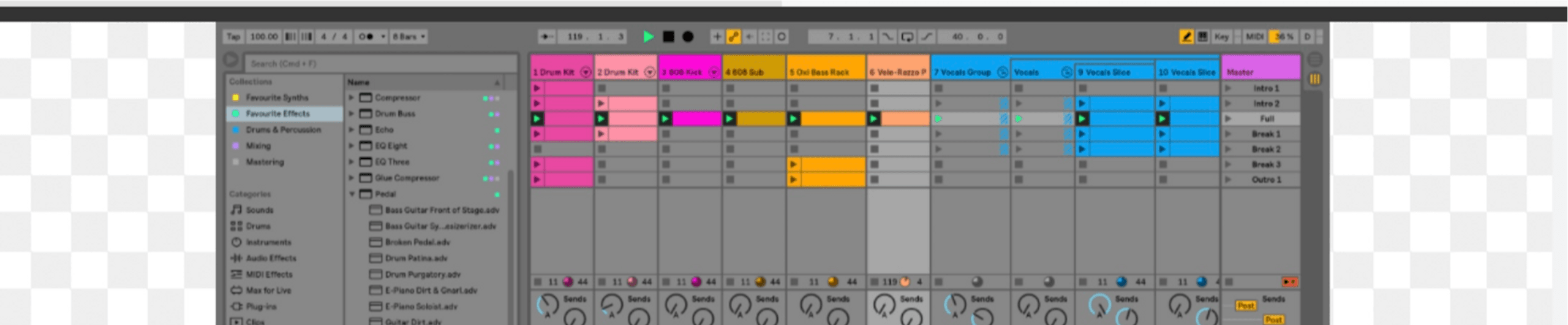Viewport: 1568px width, 325px height.
Task: Switch on Key map mode
Action: [1222, 37]
